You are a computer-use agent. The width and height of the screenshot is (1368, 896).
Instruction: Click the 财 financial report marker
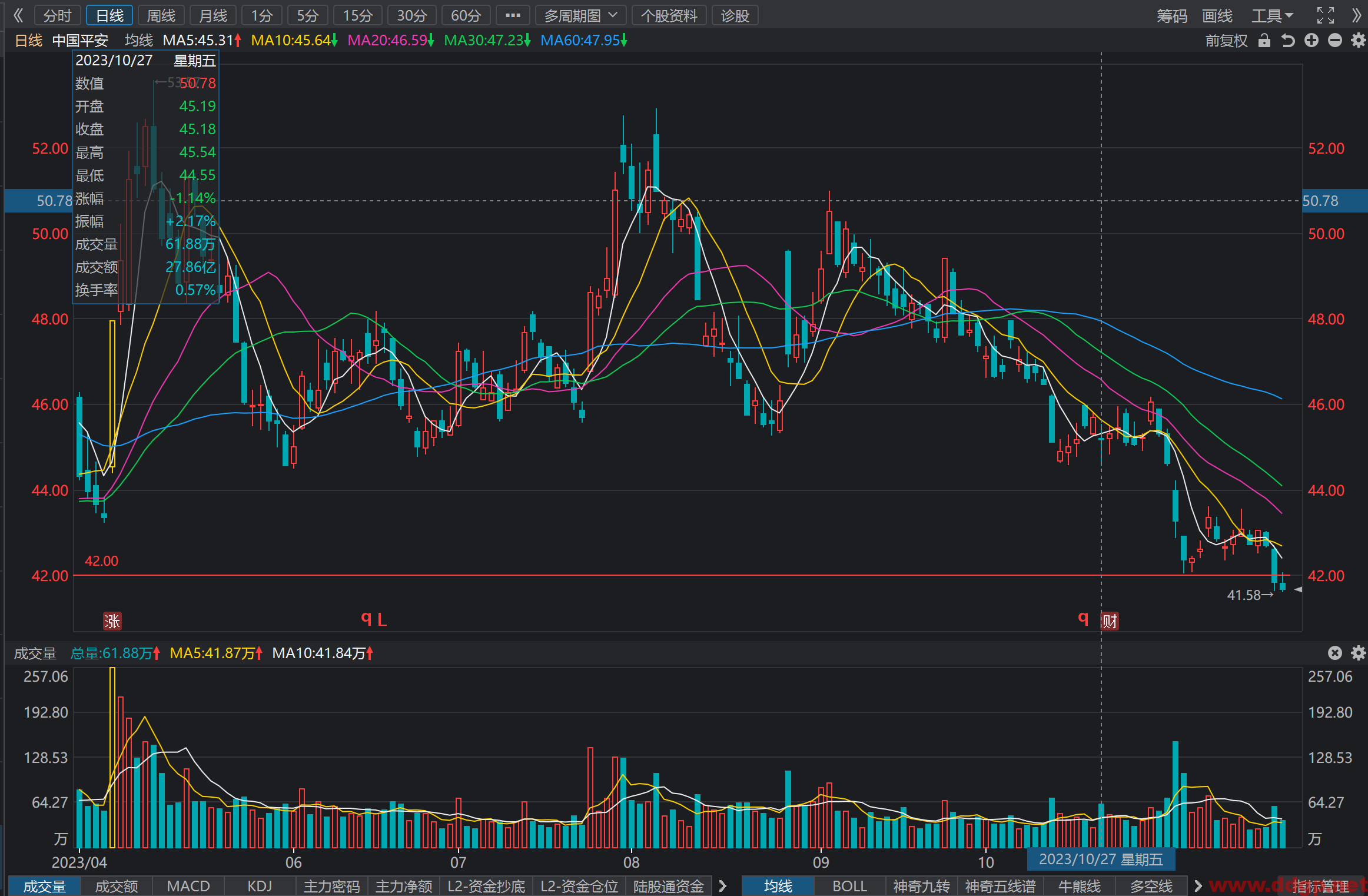[x=1110, y=621]
